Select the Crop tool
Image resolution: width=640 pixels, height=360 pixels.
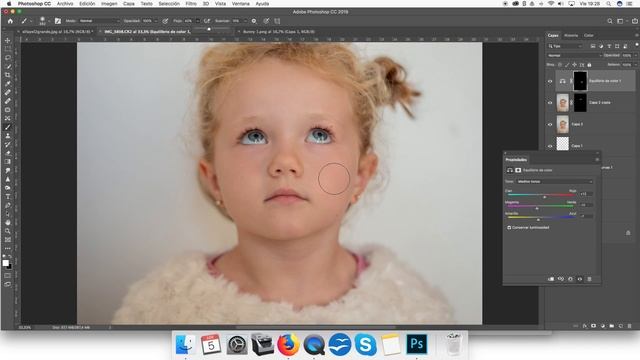point(8,75)
